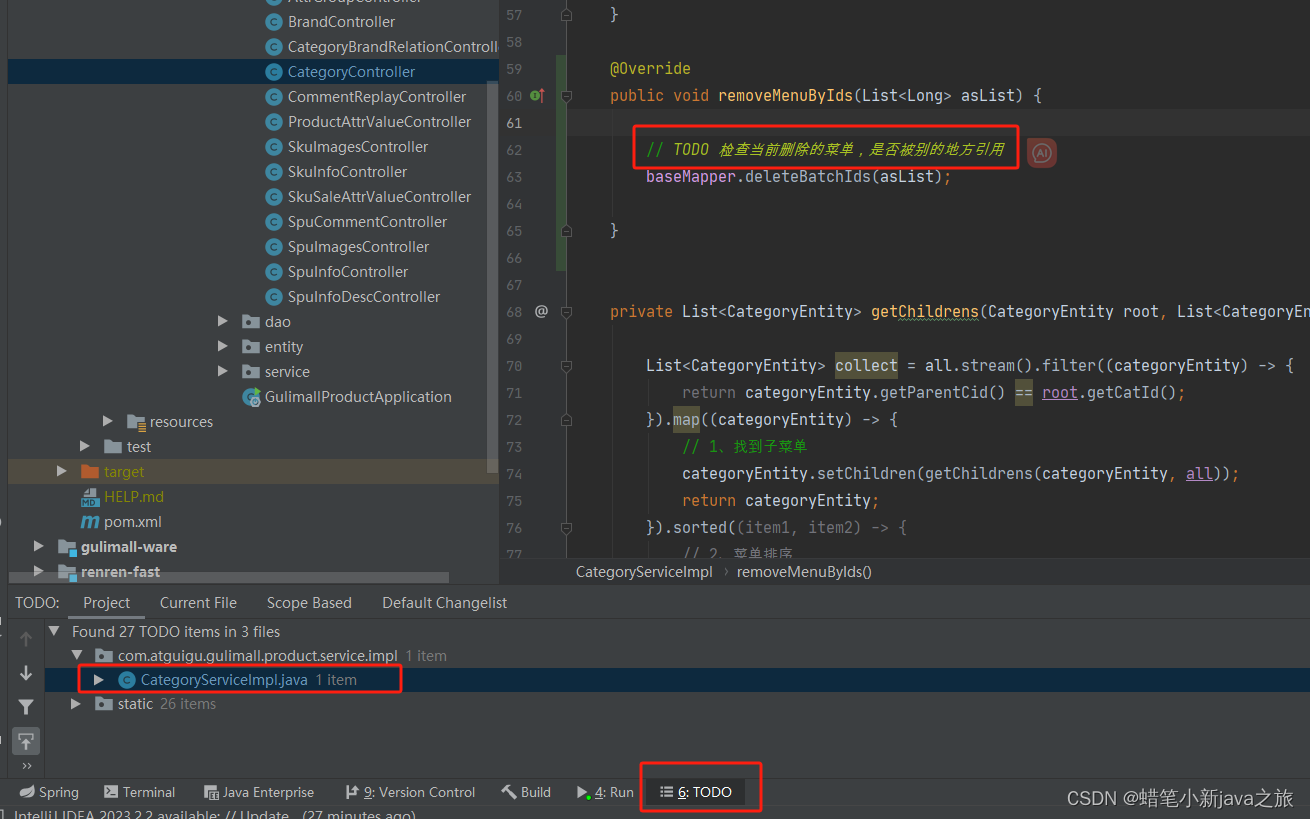
Task: Switch to the Project tab in TODO panel
Action: tap(107, 603)
